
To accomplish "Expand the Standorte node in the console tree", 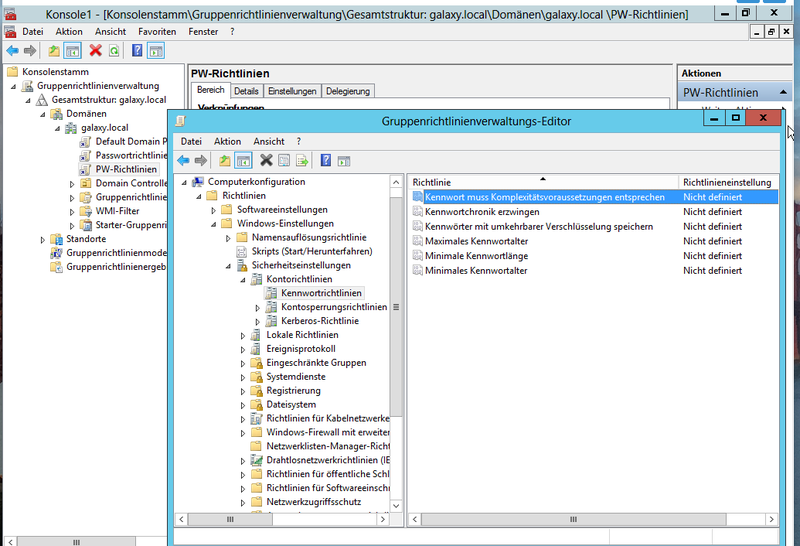I will tap(43, 239).
